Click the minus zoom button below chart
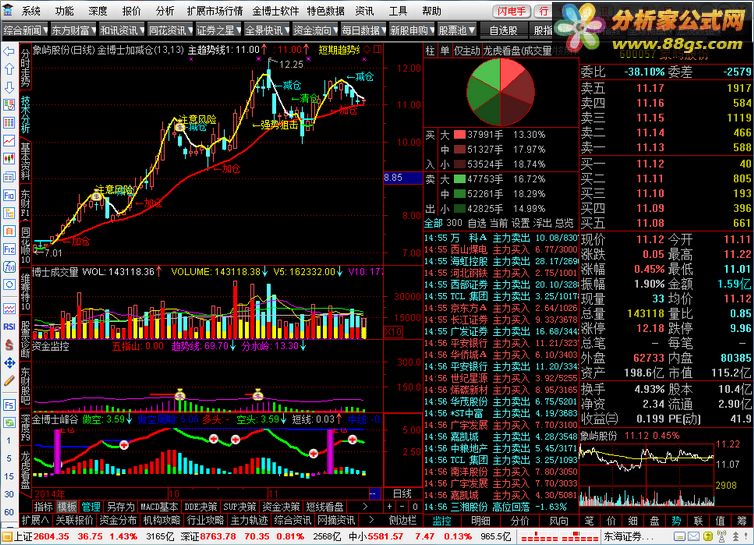The width and height of the screenshot is (754, 545). click(x=402, y=507)
